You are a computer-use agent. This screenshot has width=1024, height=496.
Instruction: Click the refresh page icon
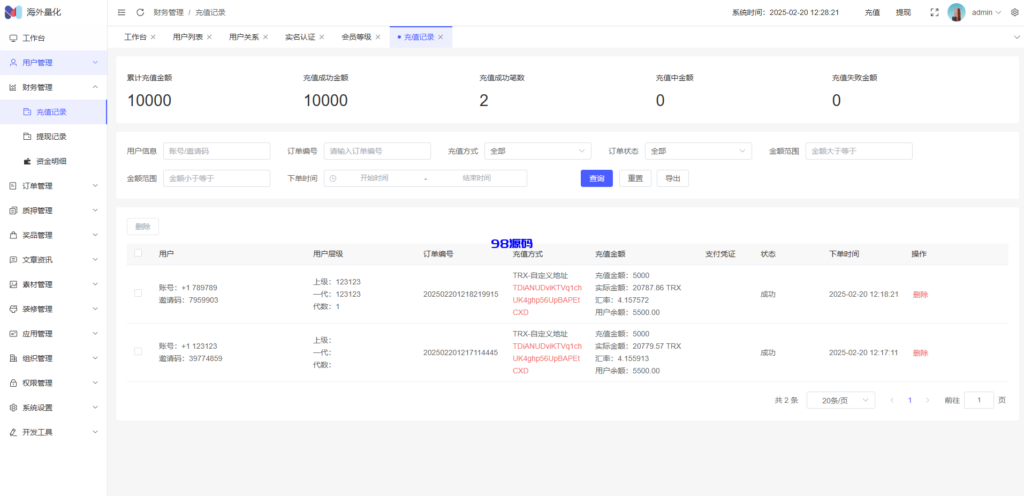coord(140,12)
